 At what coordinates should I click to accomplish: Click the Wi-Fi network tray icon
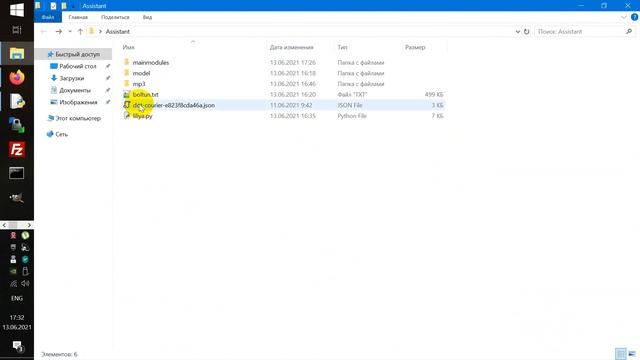pos(13,283)
